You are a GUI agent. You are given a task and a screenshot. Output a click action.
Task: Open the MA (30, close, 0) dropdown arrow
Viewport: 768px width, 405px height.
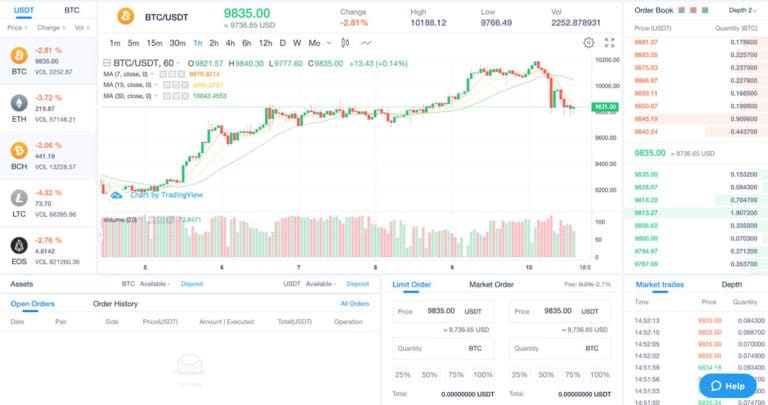[156, 96]
